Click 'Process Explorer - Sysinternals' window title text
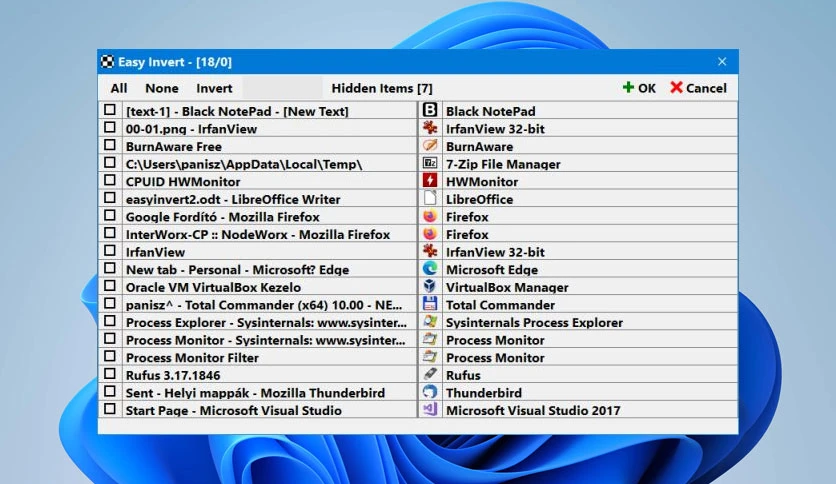Image resolution: width=836 pixels, height=484 pixels. coord(266,322)
